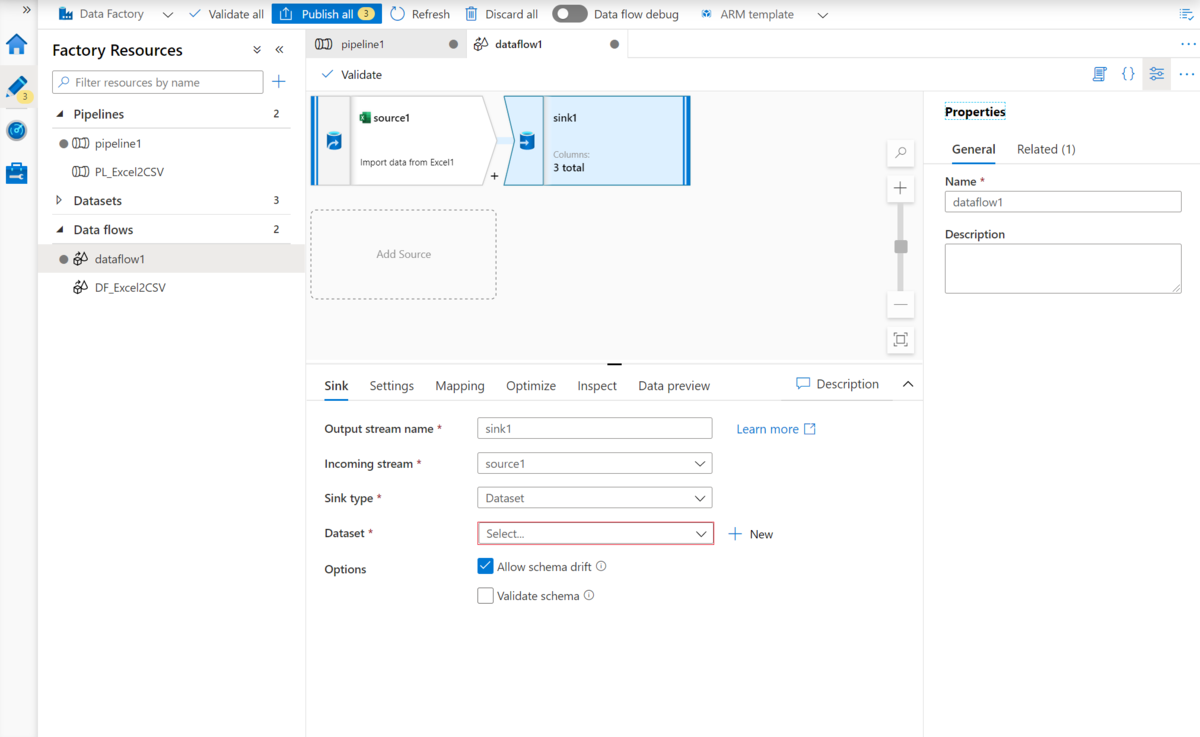Open the Sink type dropdown

point(595,497)
